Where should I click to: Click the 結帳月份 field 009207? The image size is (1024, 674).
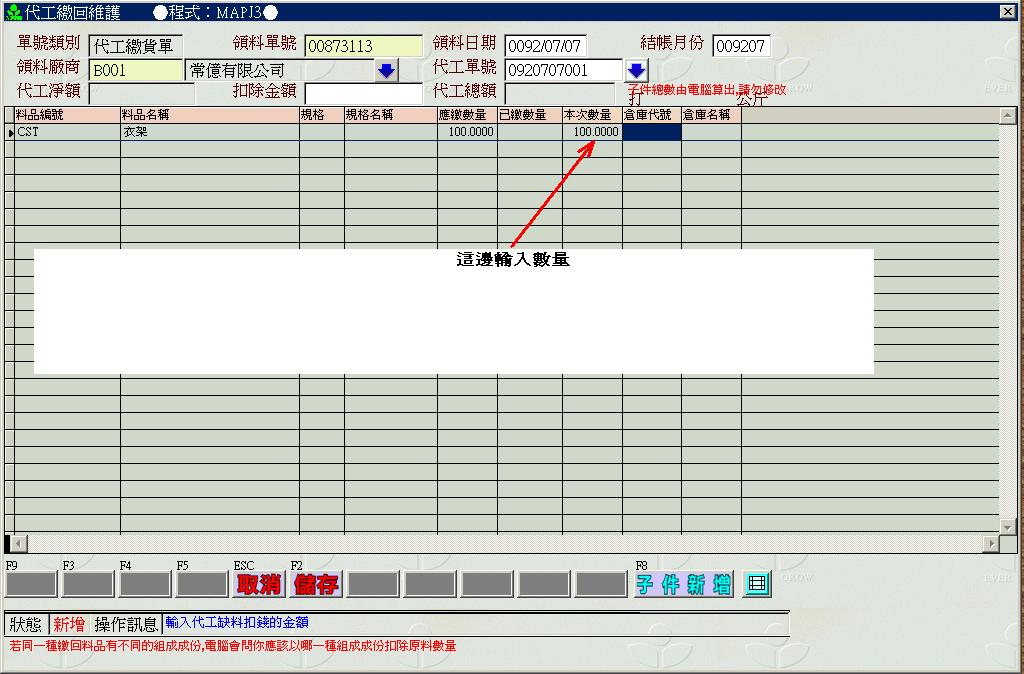point(741,46)
